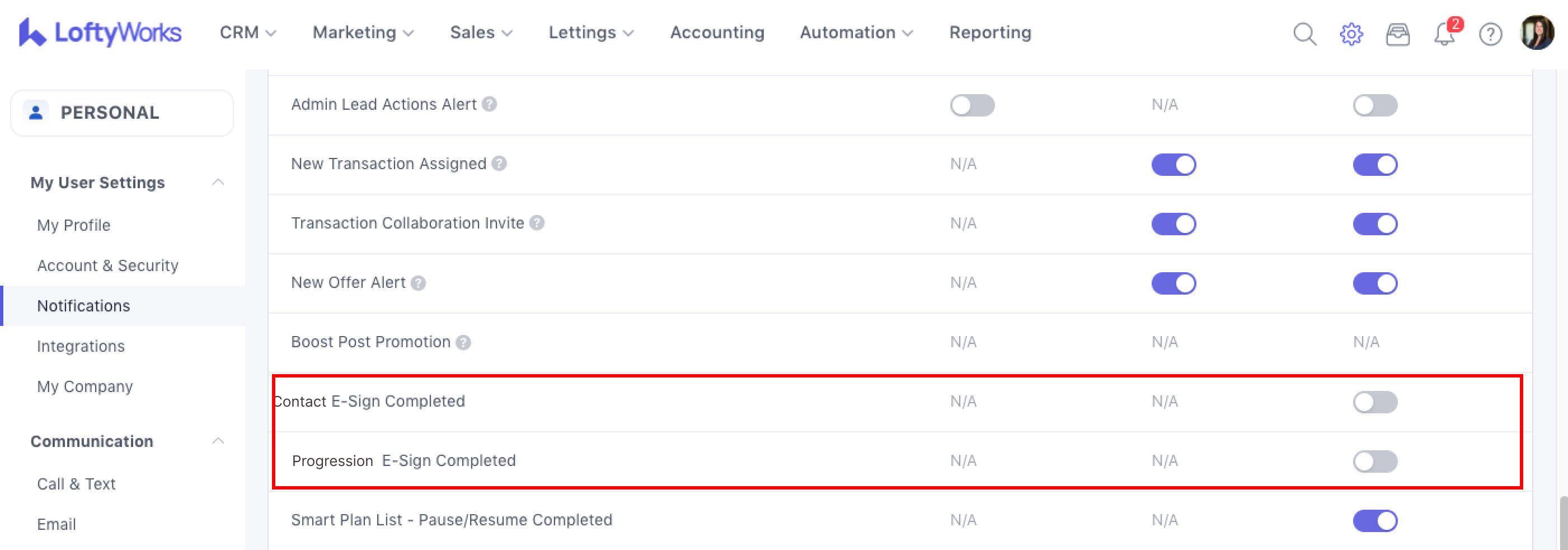Collapse the My User Settings section
The height and width of the screenshot is (550, 1568).
[x=218, y=183]
